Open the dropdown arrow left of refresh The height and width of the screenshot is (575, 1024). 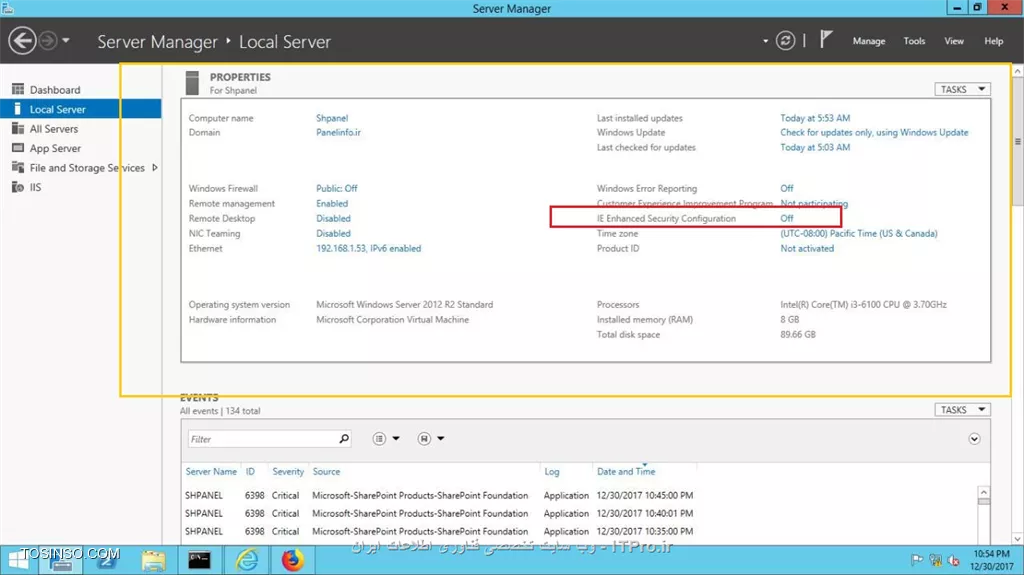765,41
